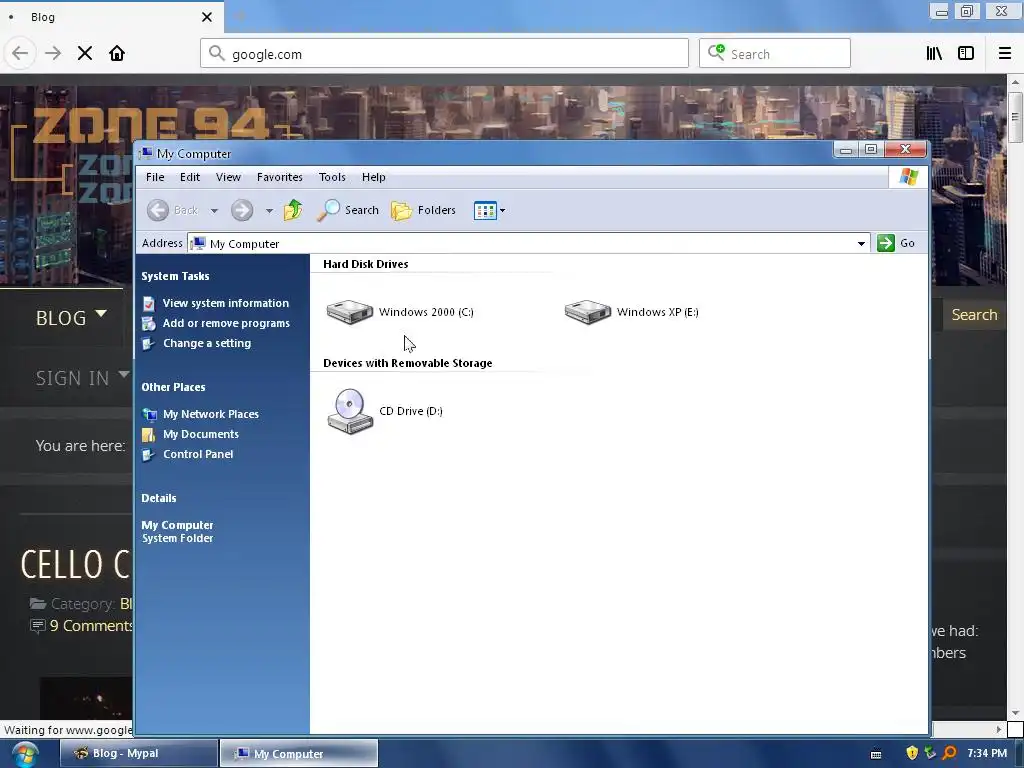Viewport: 1024px width, 768px height.
Task: Click the google.com URL bar
Action: 444,54
